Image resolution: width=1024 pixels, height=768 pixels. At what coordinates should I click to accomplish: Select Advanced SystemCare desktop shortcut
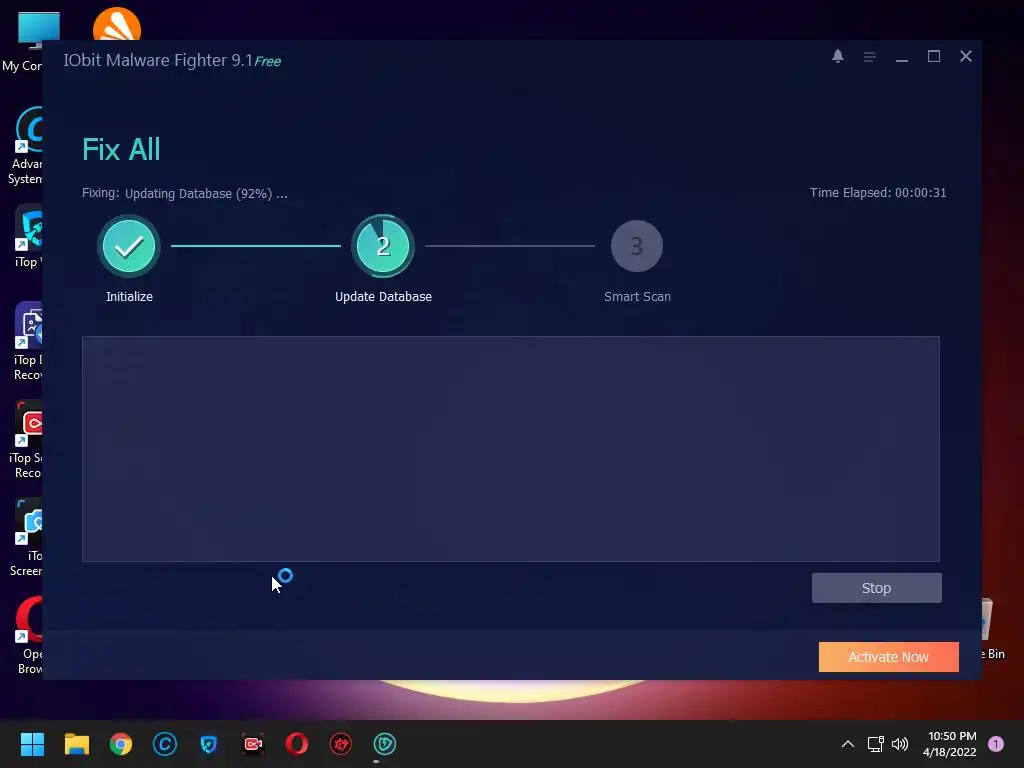25,146
